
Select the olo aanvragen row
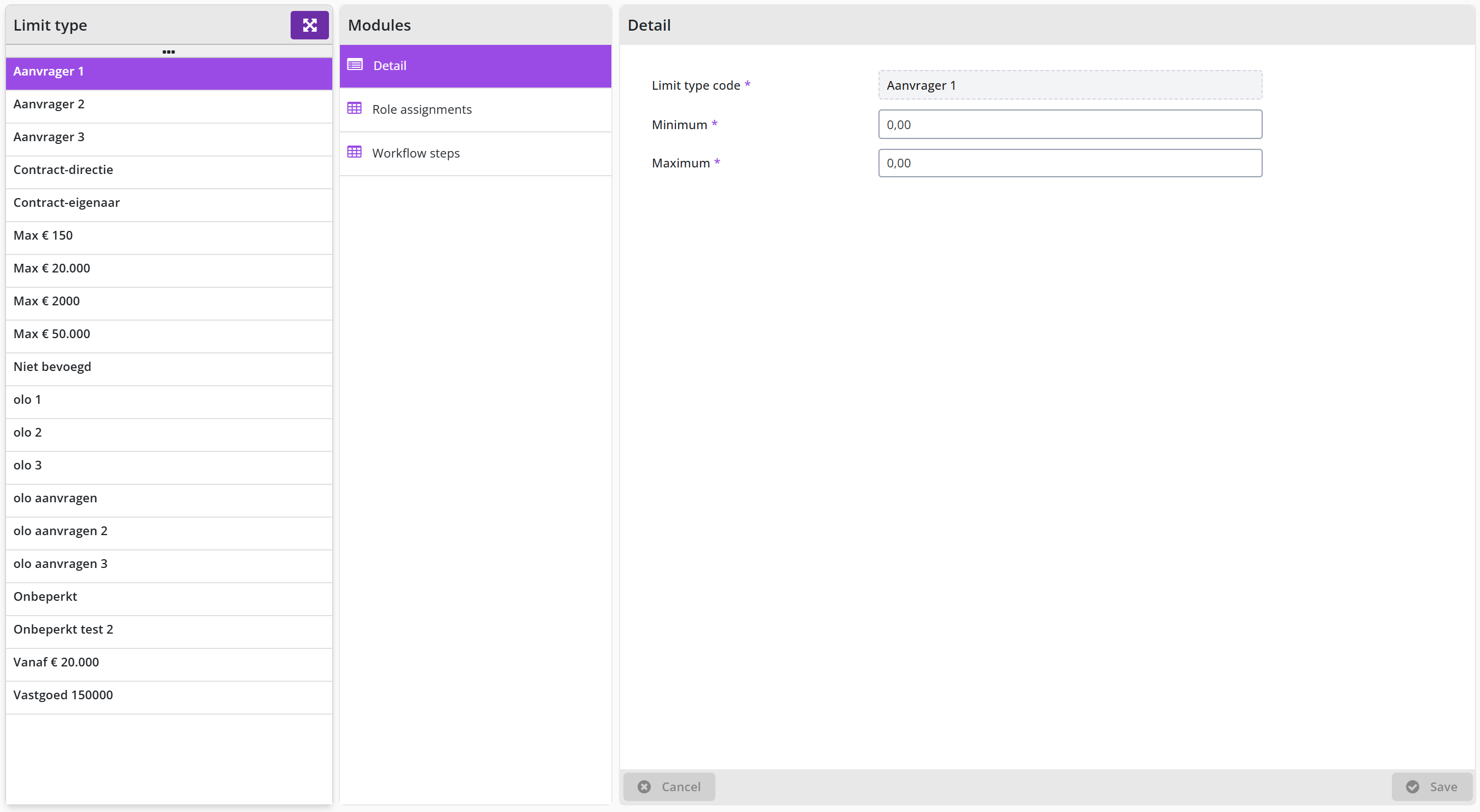pyautogui.click(x=169, y=500)
